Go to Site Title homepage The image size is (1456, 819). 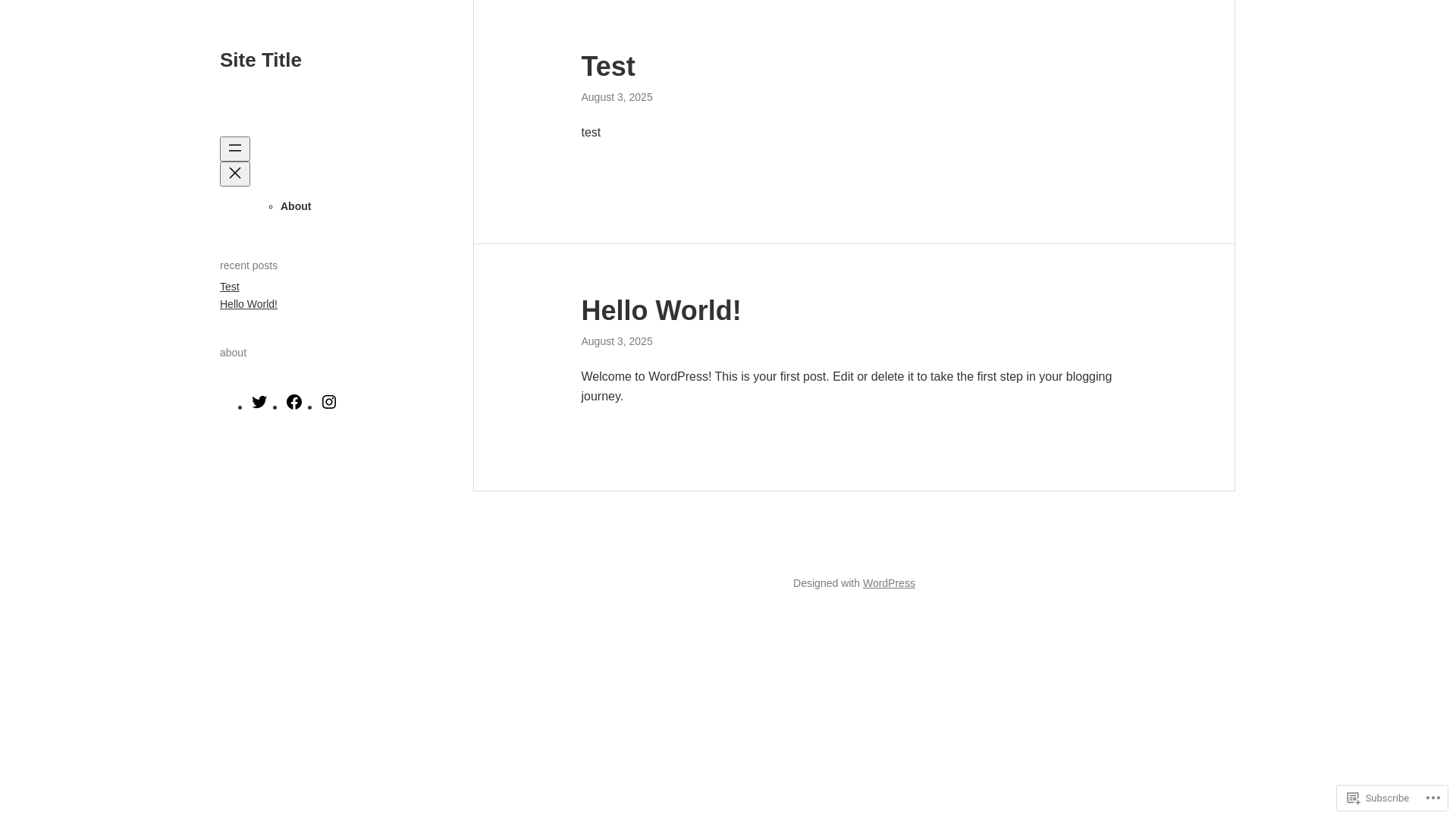pos(261,60)
